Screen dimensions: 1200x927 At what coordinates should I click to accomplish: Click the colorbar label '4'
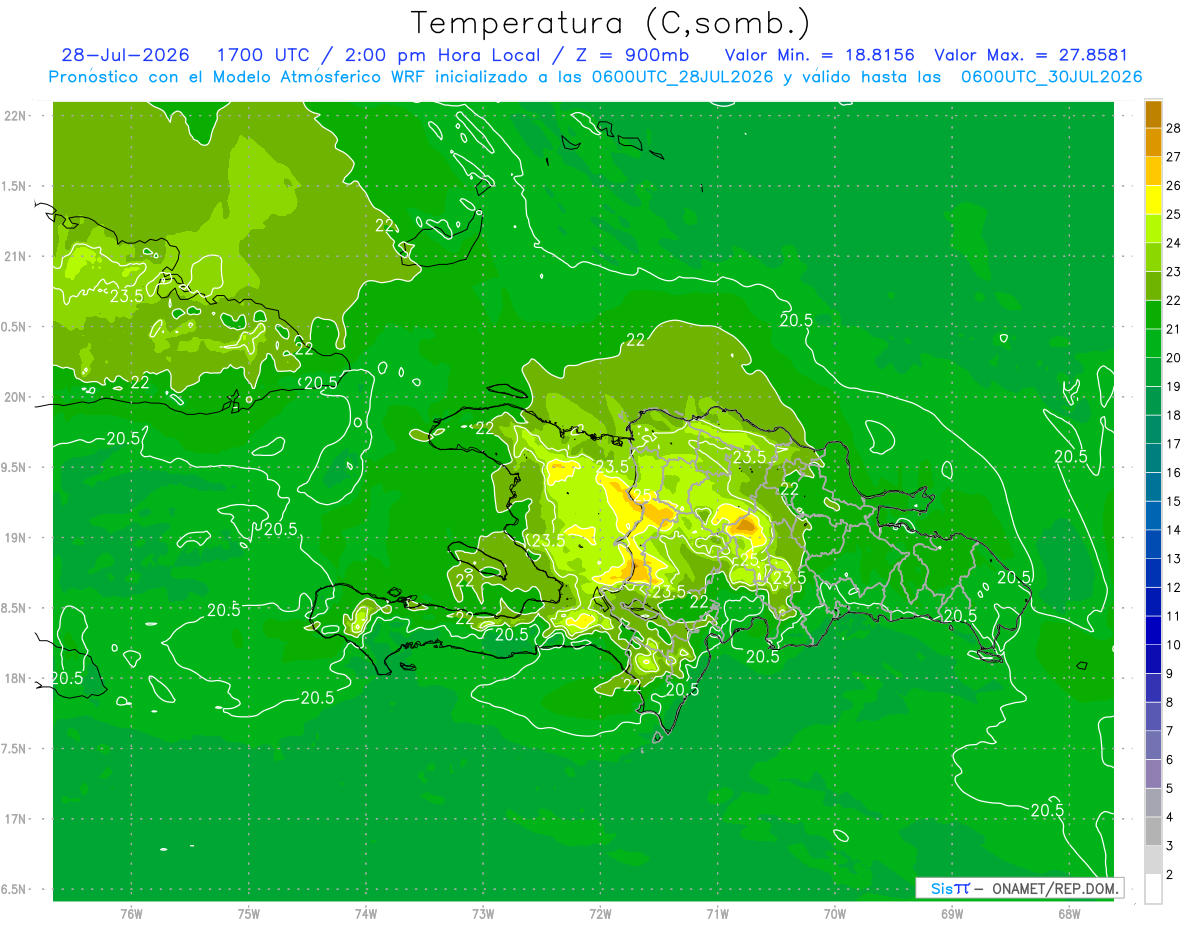(1170, 817)
